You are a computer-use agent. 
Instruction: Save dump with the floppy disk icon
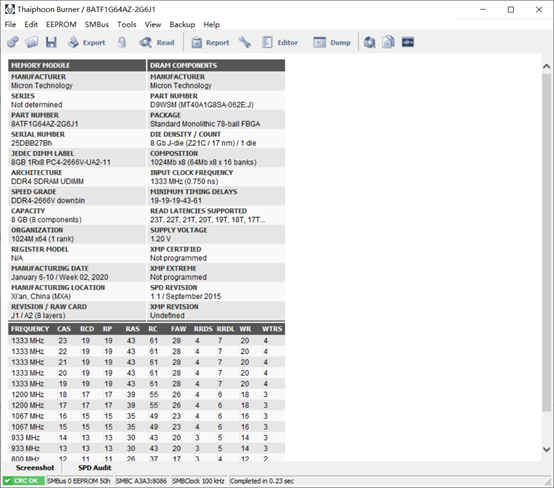pos(51,42)
